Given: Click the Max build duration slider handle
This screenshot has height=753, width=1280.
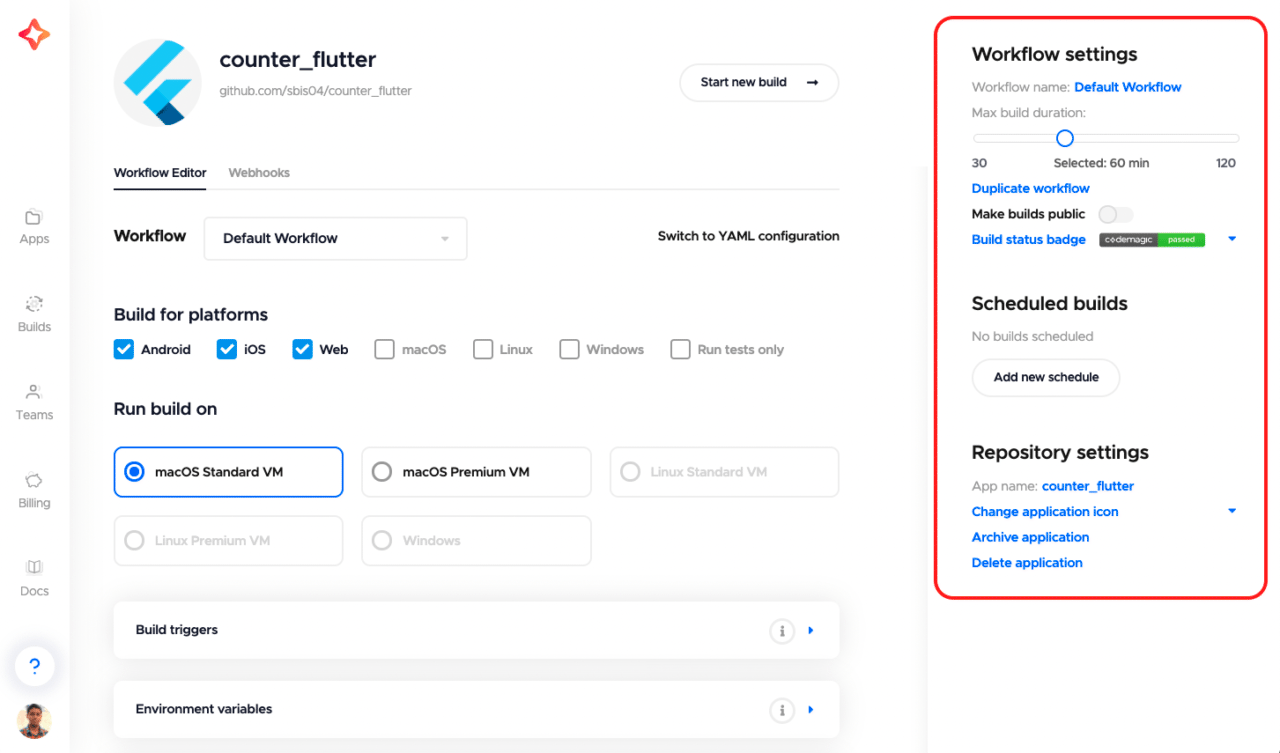Looking at the screenshot, I should click(x=1065, y=138).
